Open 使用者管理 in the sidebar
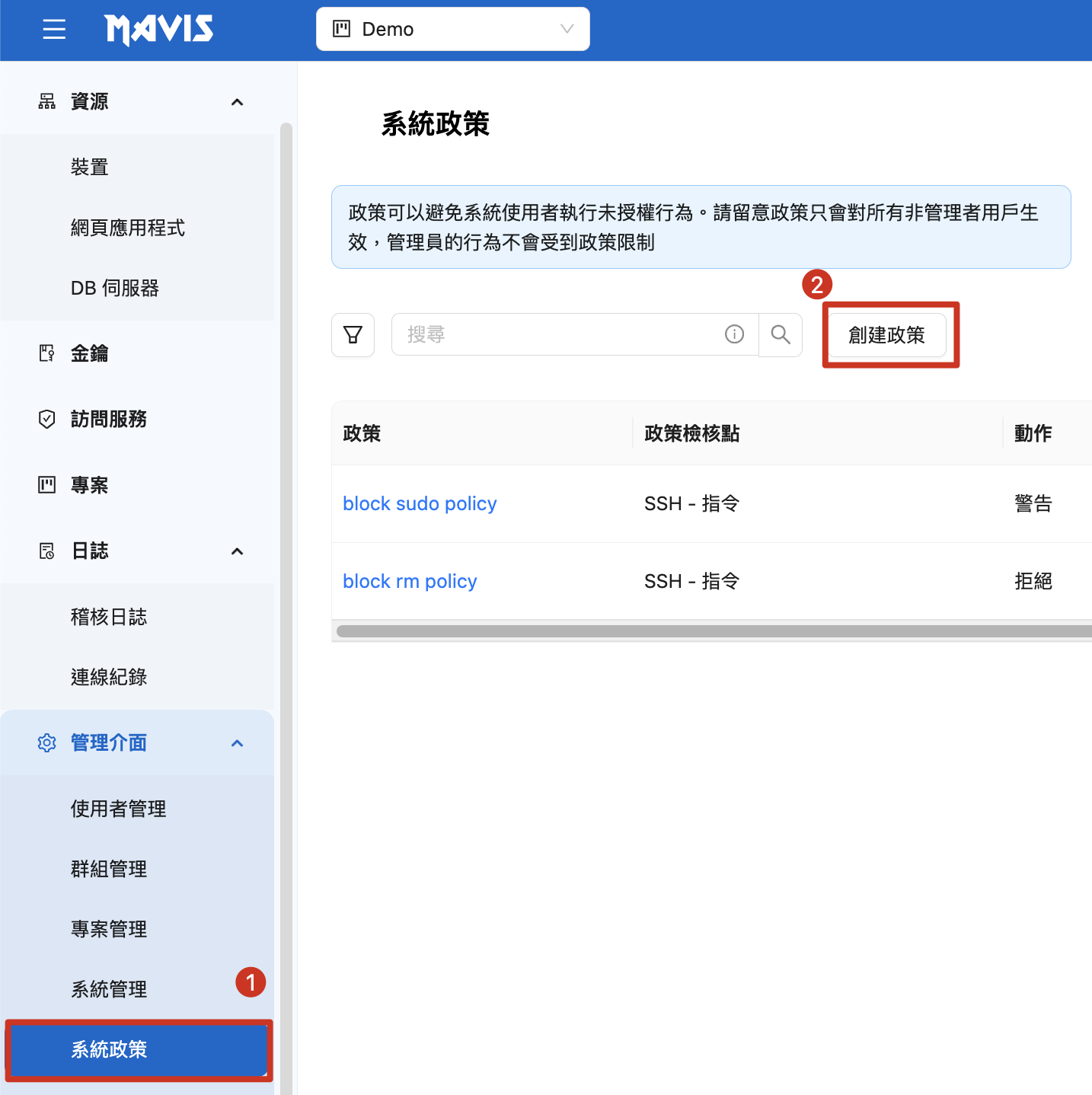The height and width of the screenshot is (1095, 1092). coord(118,809)
